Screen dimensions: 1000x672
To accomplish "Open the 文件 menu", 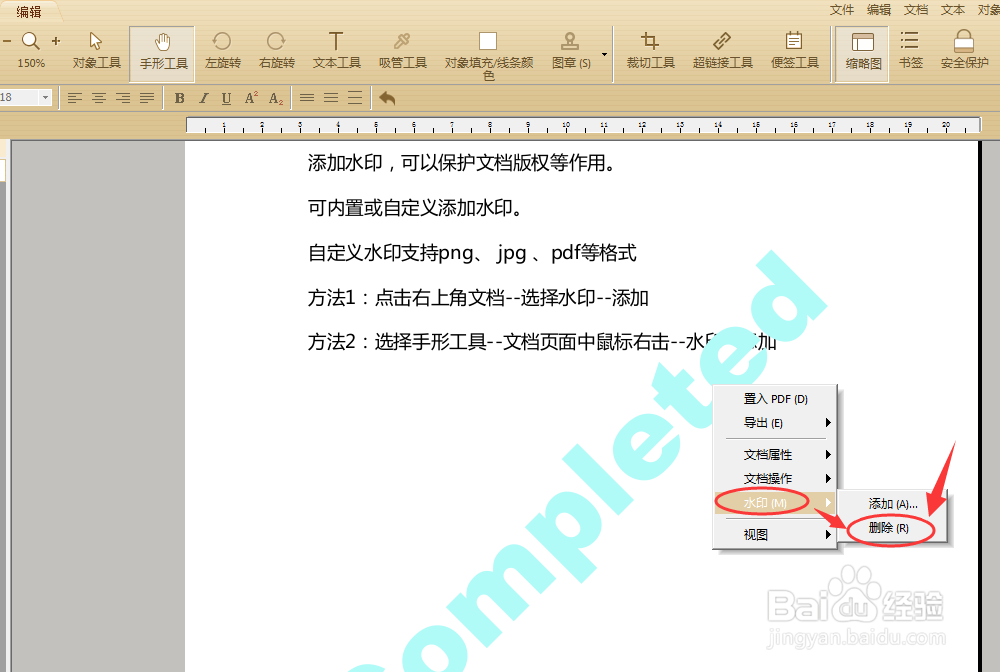I will tap(842, 10).
